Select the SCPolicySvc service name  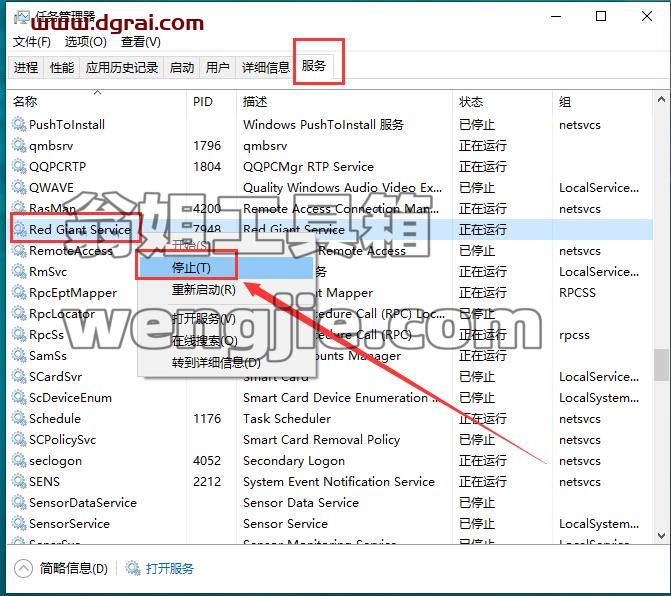click(63, 440)
